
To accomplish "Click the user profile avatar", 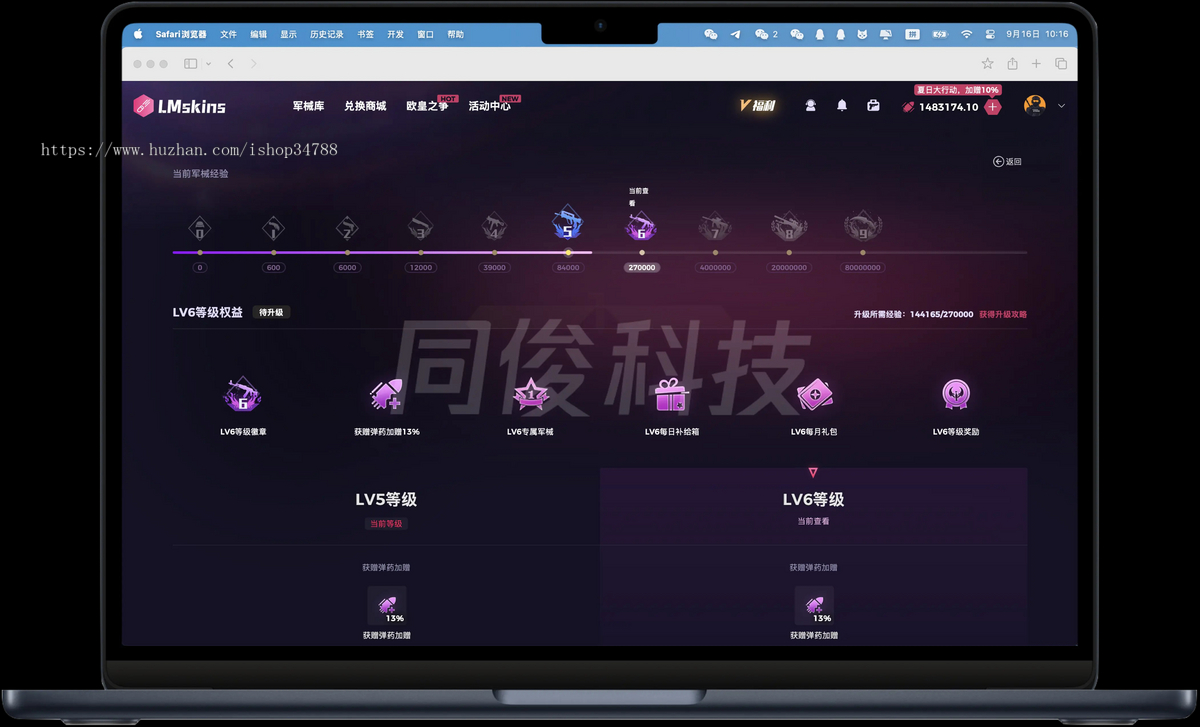I will point(1035,106).
